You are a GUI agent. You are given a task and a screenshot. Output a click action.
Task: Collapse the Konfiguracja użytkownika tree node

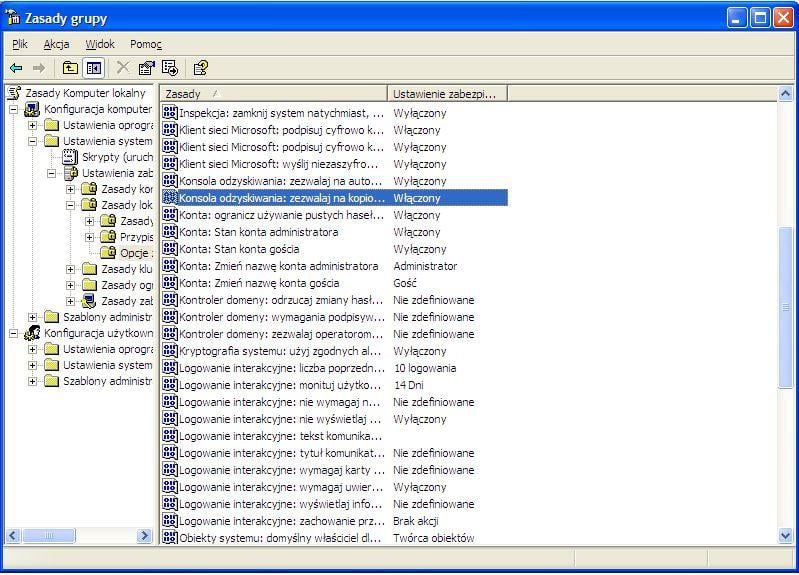(14, 333)
